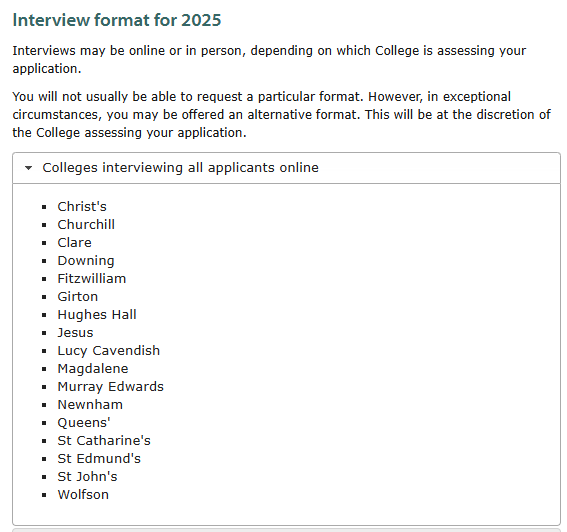Screen dimensions: 567x532
Task: Click 'Colleges interviewing all applicants online' header
Action: (x=286, y=168)
